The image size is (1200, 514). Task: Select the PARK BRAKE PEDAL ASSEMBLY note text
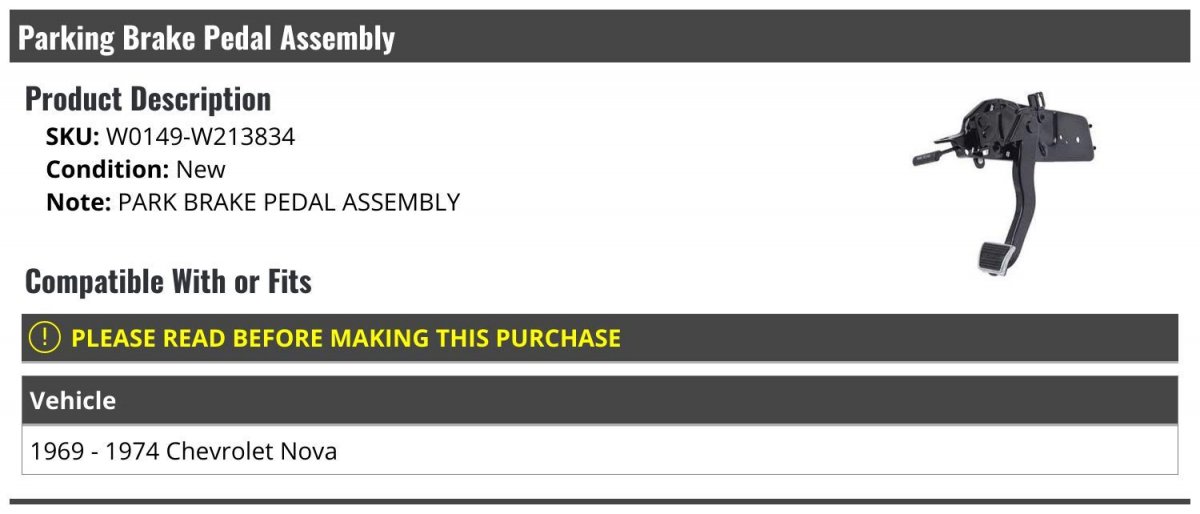pos(289,202)
